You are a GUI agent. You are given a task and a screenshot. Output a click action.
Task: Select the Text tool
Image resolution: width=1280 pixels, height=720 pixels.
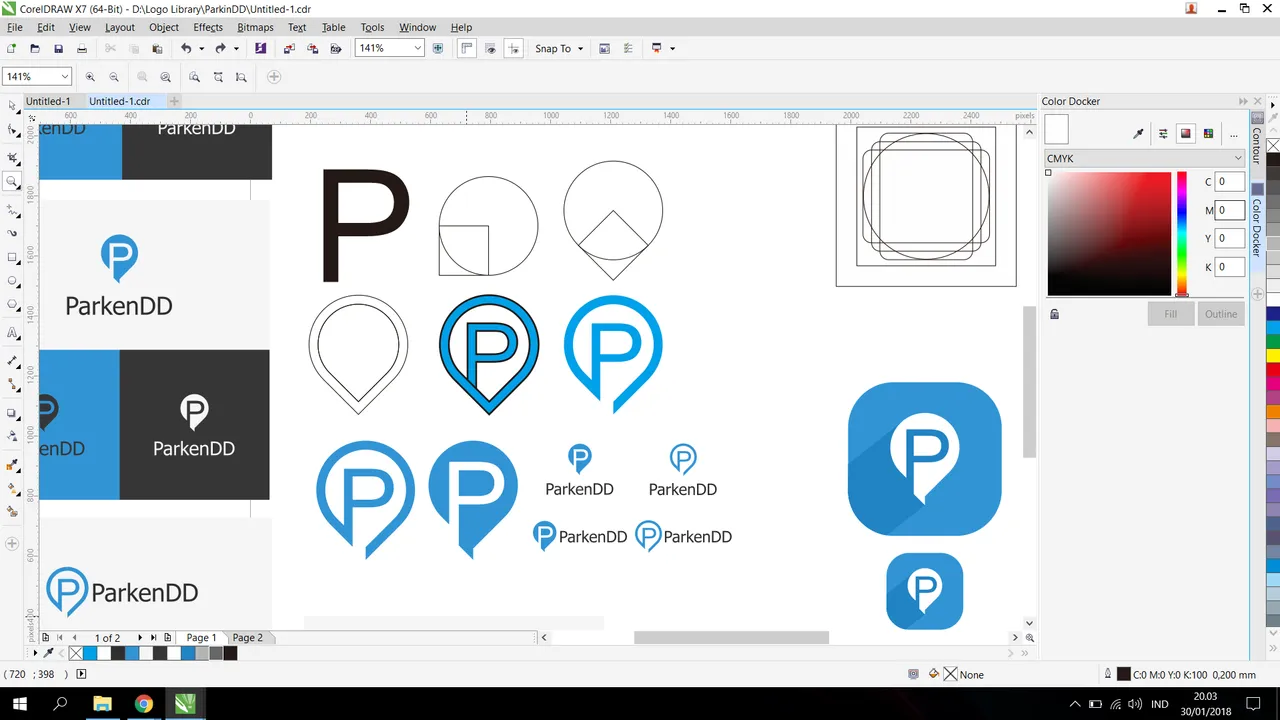pos(12,333)
